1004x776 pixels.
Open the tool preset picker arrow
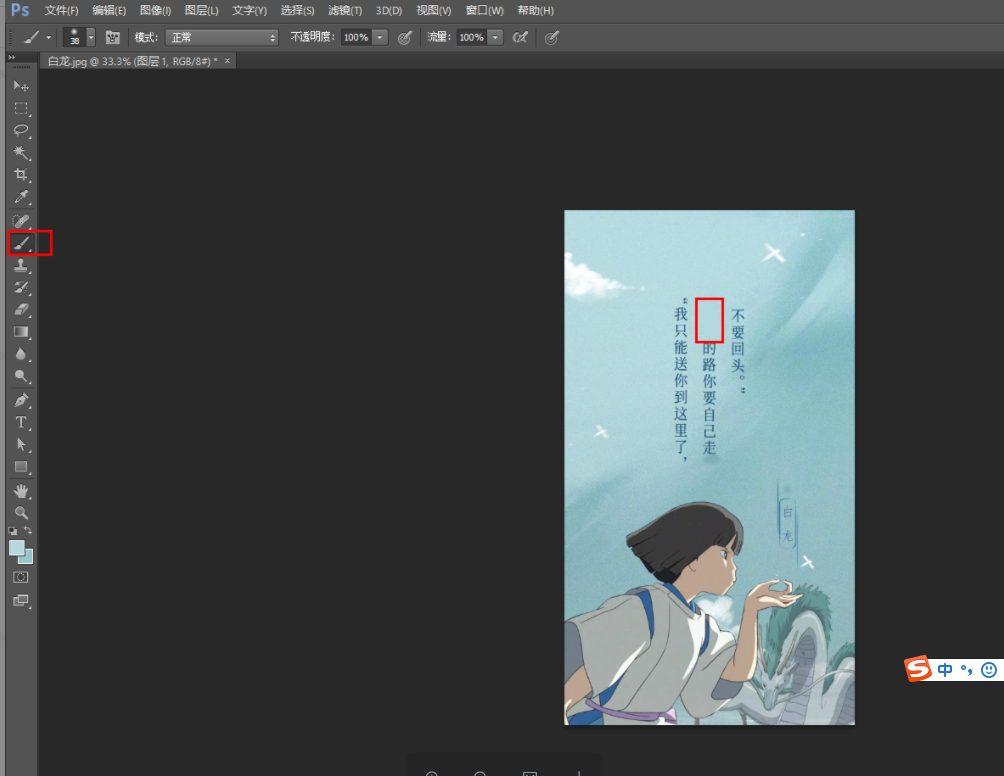(49, 37)
